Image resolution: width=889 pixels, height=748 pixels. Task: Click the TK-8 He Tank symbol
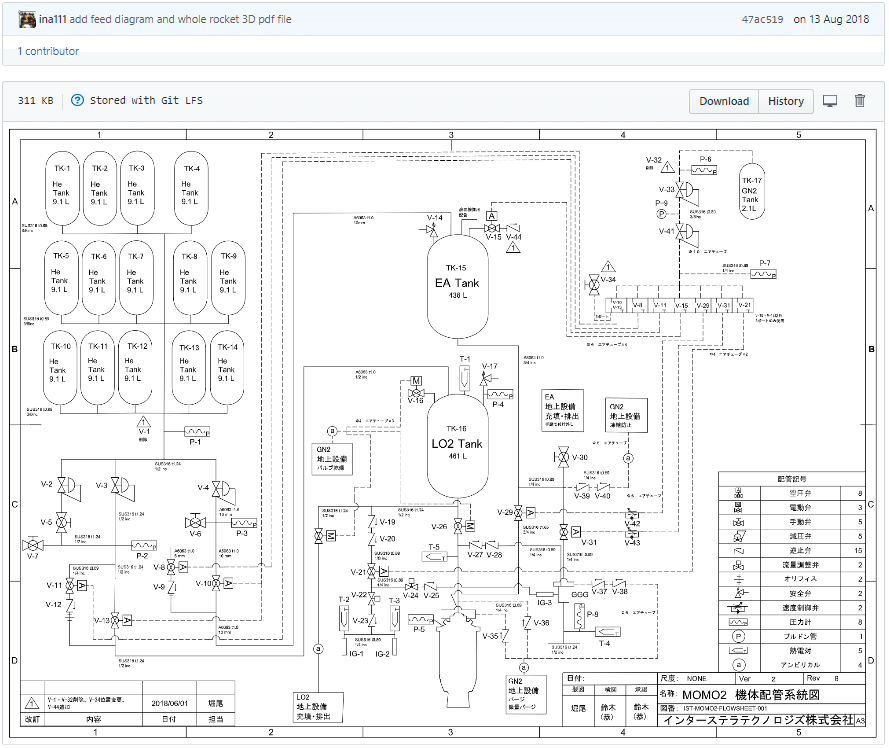[x=190, y=277]
